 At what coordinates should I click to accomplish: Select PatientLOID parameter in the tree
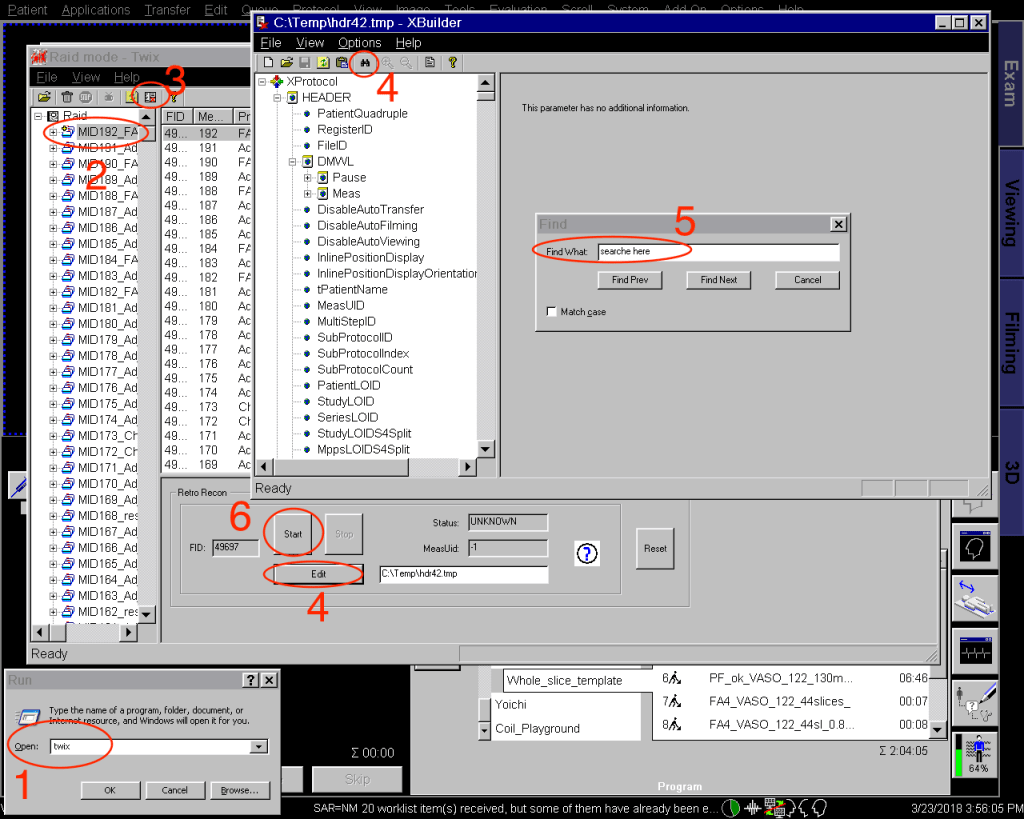[x=350, y=386]
